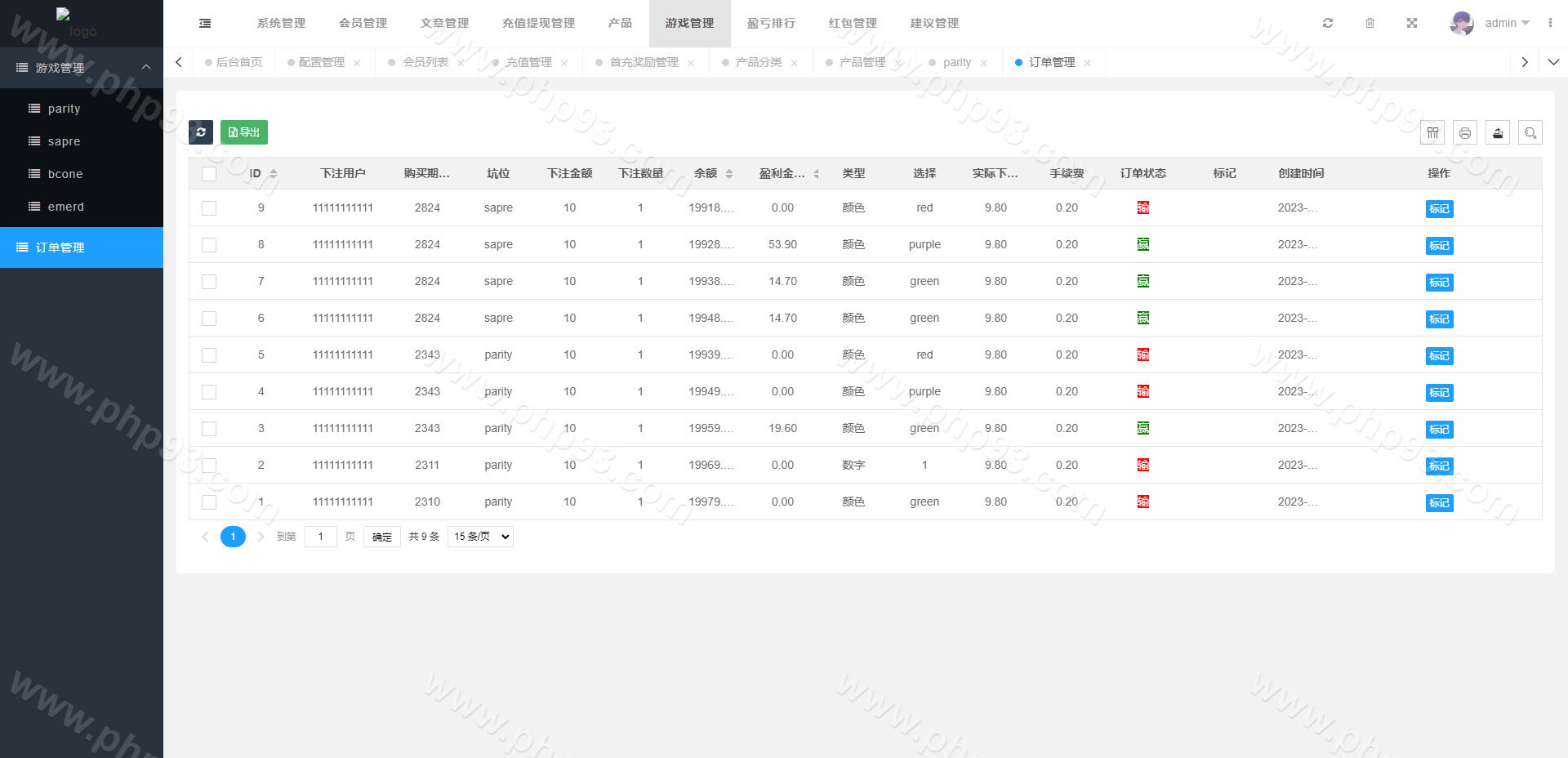
Task: Select the checkbox for order ID 9
Action: [209, 208]
